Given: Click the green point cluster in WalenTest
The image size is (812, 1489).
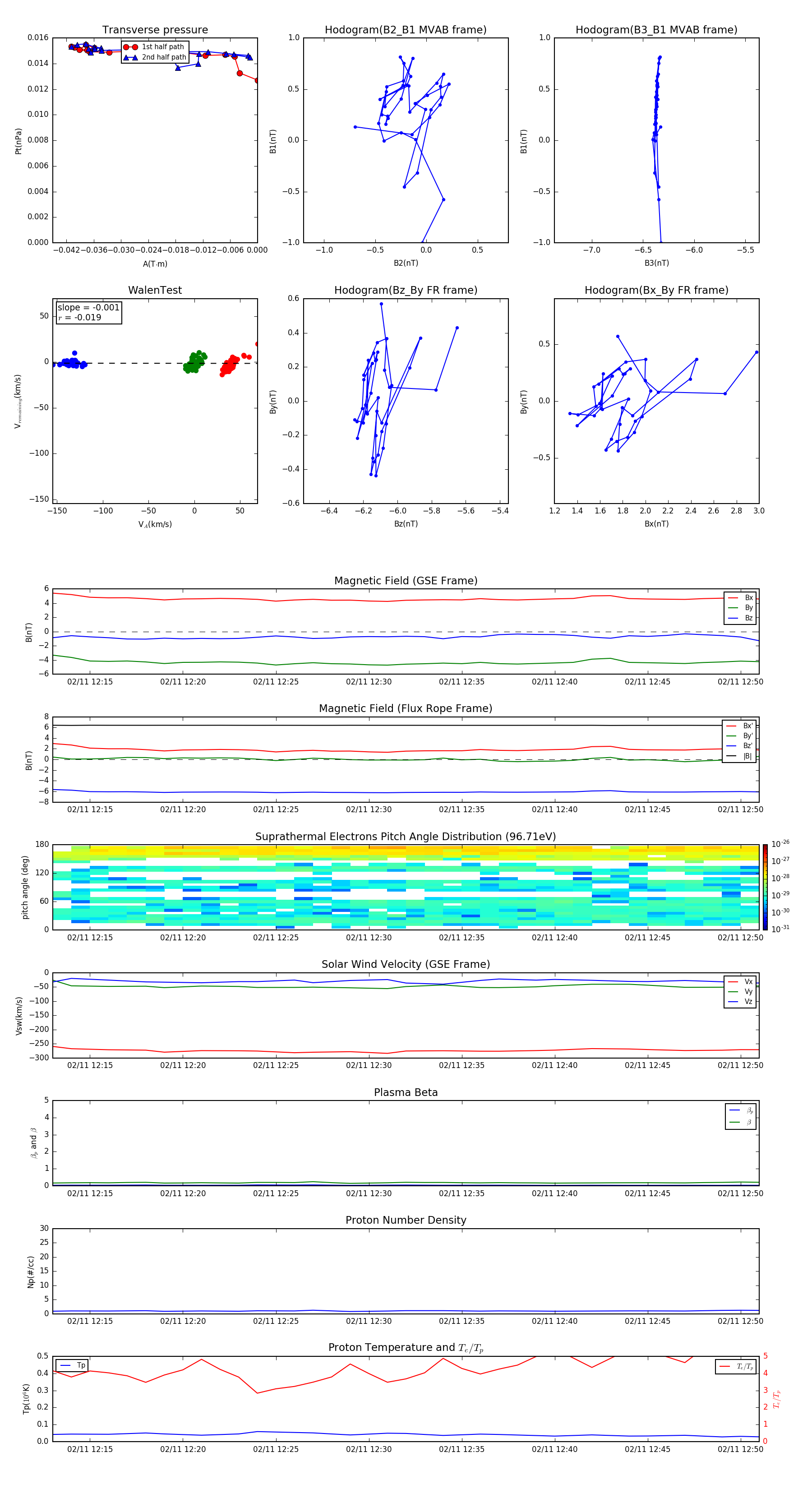Looking at the screenshot, I should pos(195,362).
